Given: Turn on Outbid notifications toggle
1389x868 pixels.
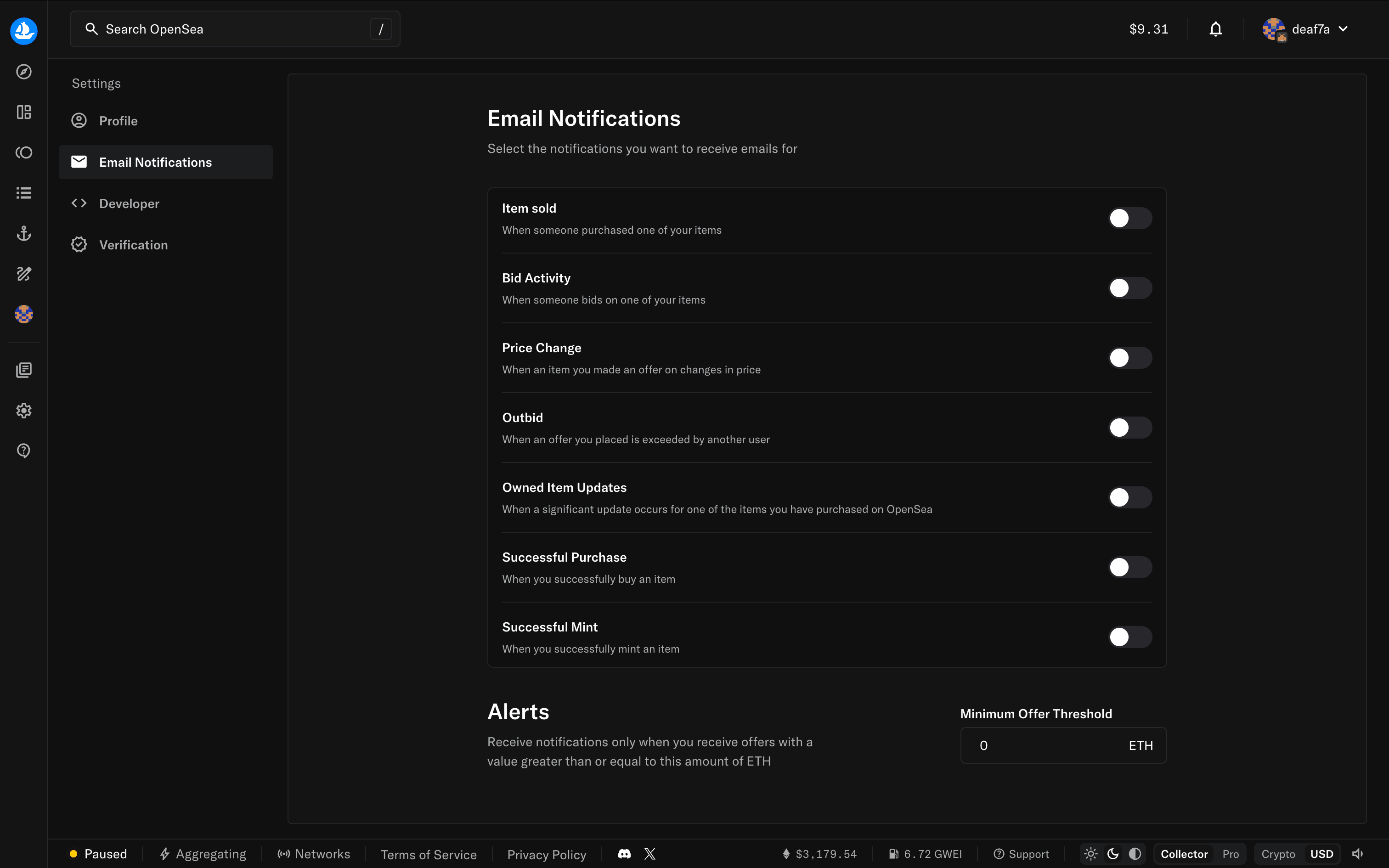Looking at the screenshot, I should (x=1129, y=428).
